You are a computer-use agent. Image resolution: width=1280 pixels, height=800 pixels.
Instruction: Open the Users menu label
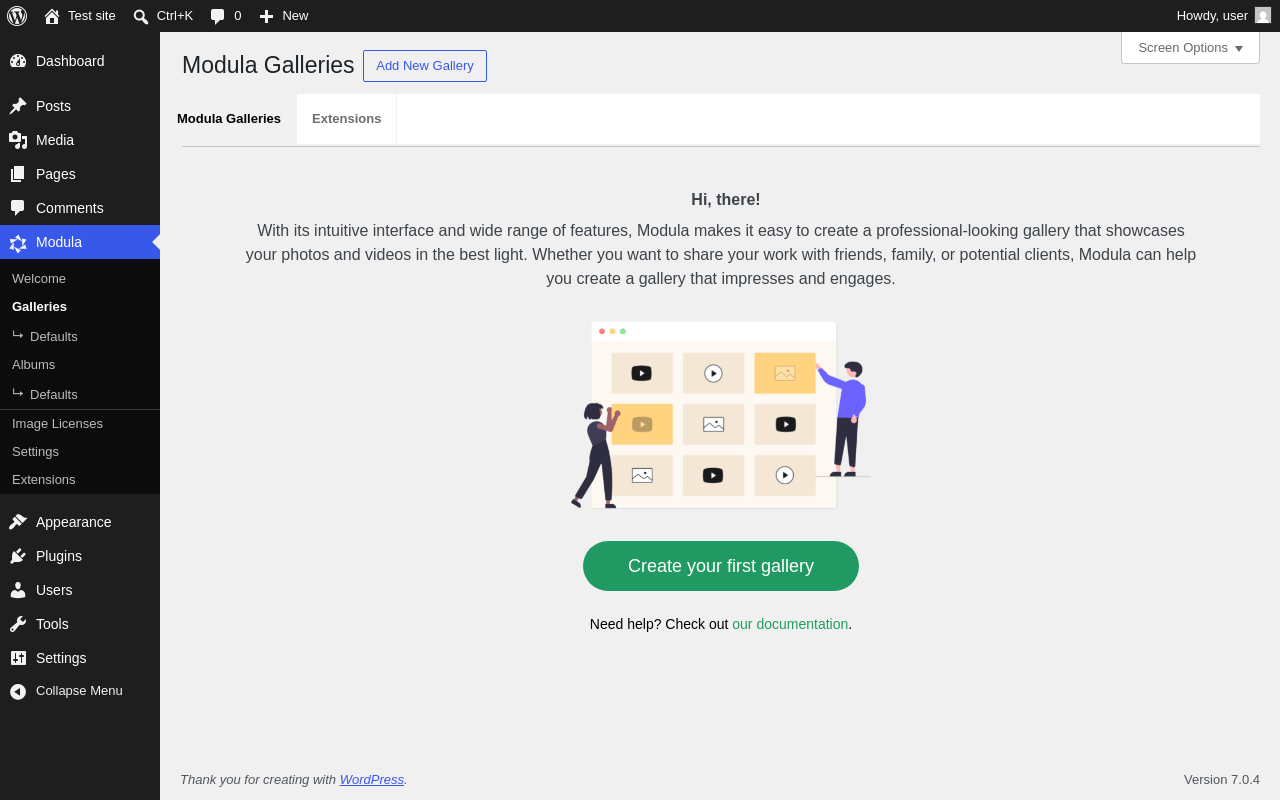54,590
